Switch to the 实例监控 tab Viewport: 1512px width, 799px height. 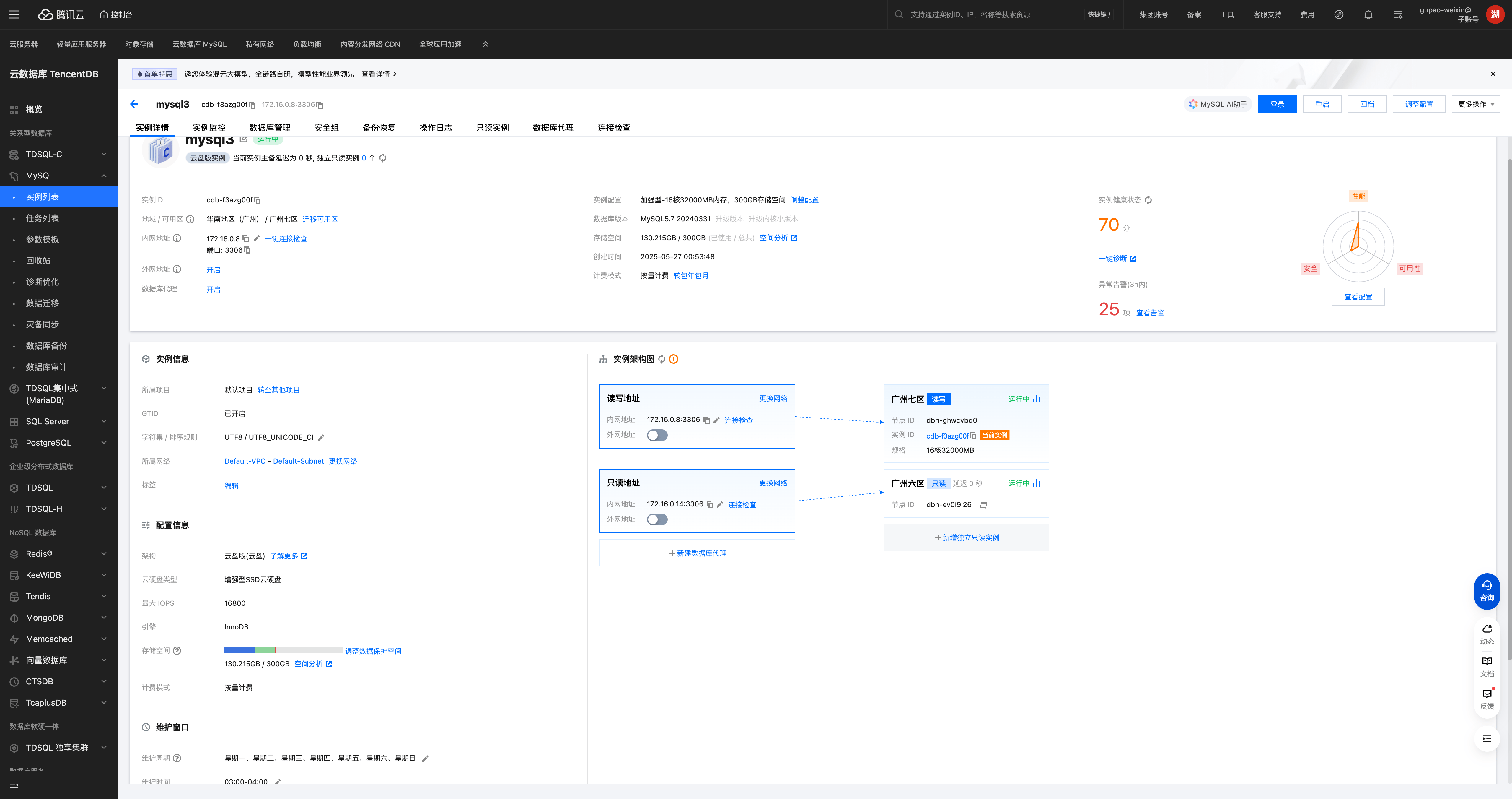point(209,127)
